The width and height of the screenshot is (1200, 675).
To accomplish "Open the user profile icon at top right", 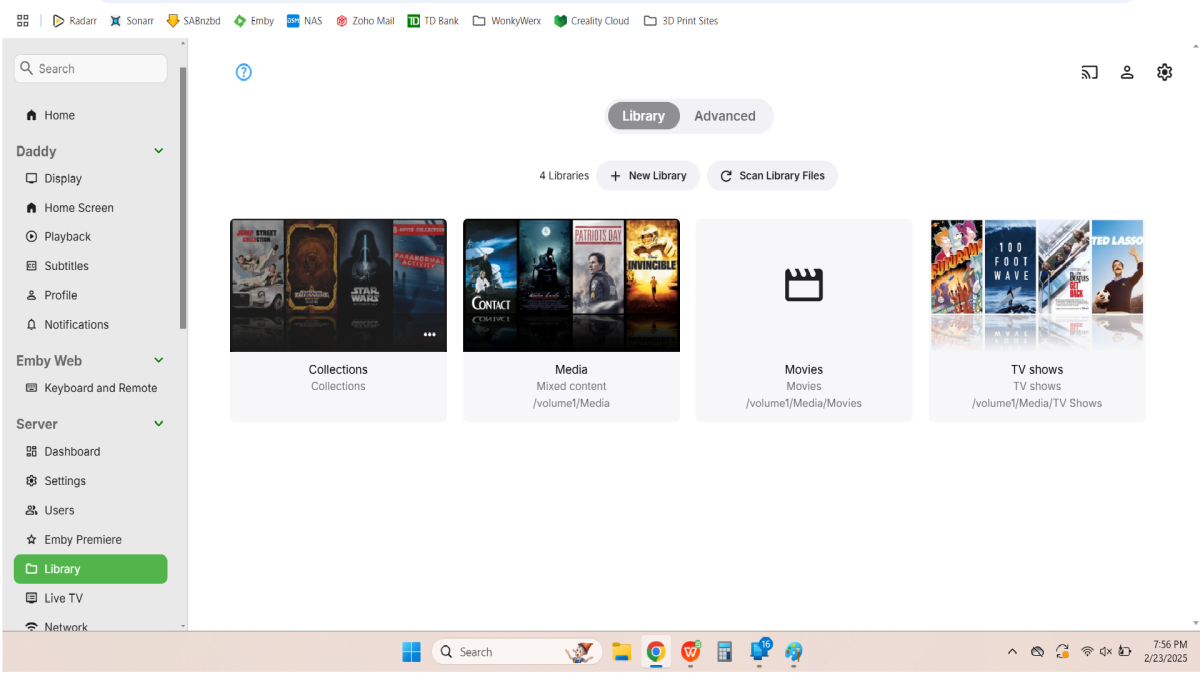I will pos(1127,72).
